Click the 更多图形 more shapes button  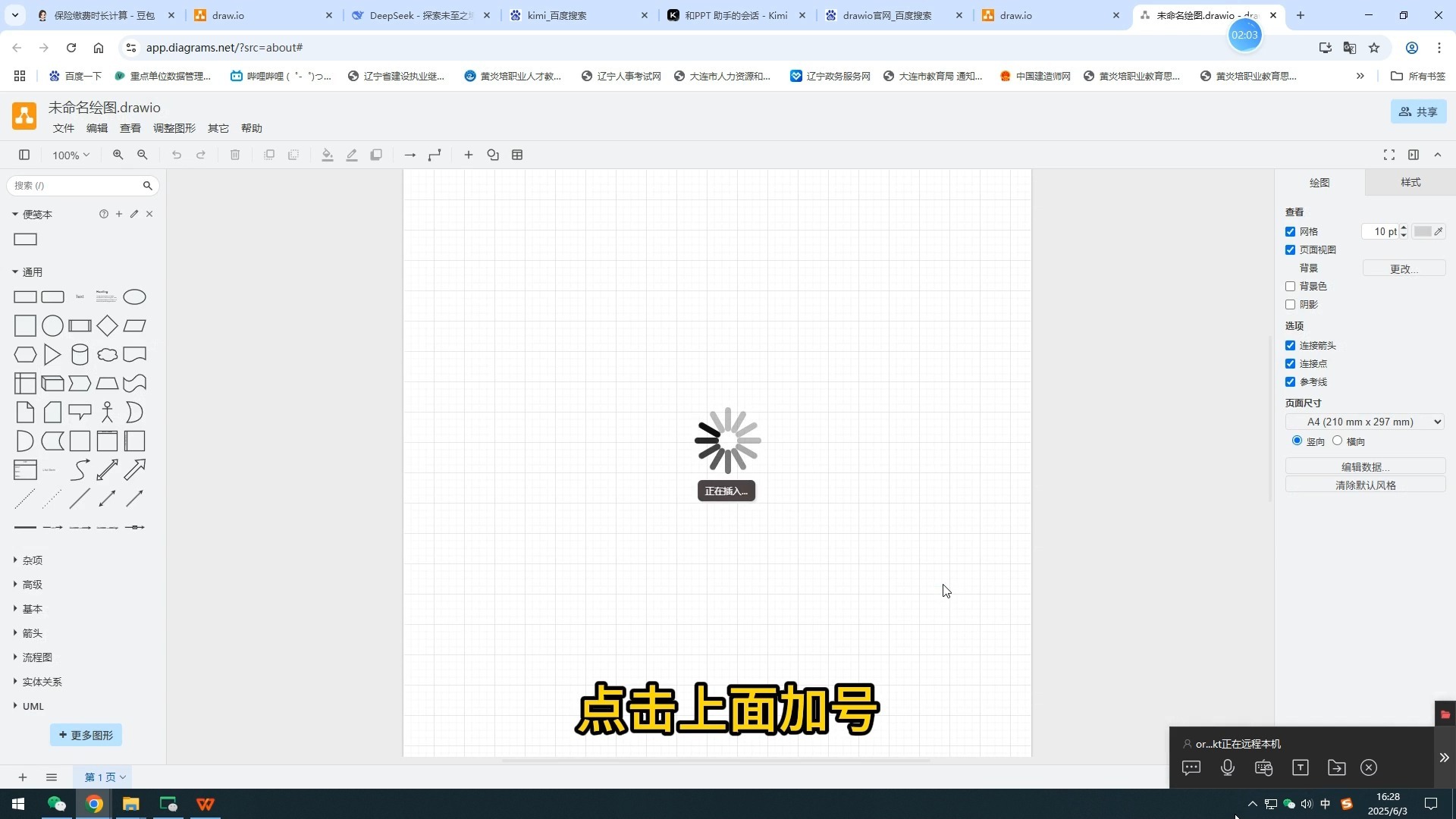click(x=86, y=735)
